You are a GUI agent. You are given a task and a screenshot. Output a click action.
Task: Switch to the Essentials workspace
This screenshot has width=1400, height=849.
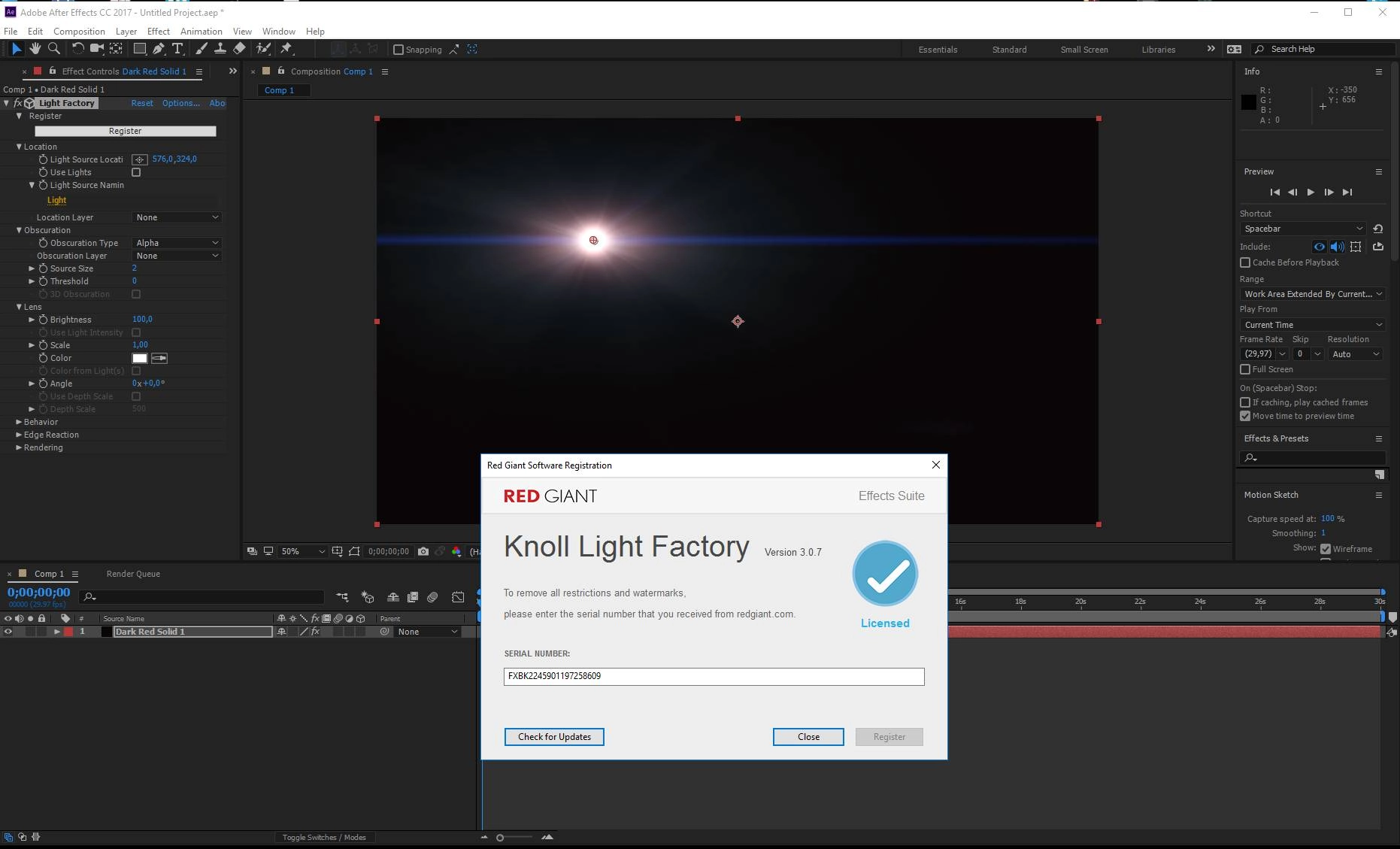tap(938, 50)
